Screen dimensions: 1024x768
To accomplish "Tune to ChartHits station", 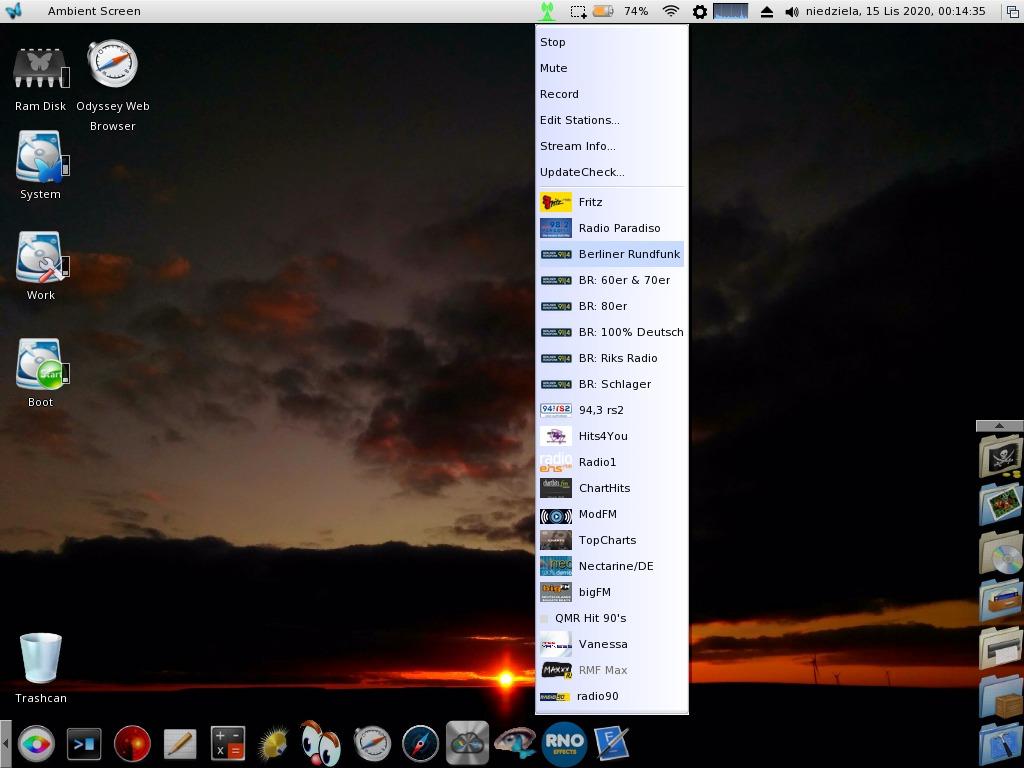I will coord(611,488).
